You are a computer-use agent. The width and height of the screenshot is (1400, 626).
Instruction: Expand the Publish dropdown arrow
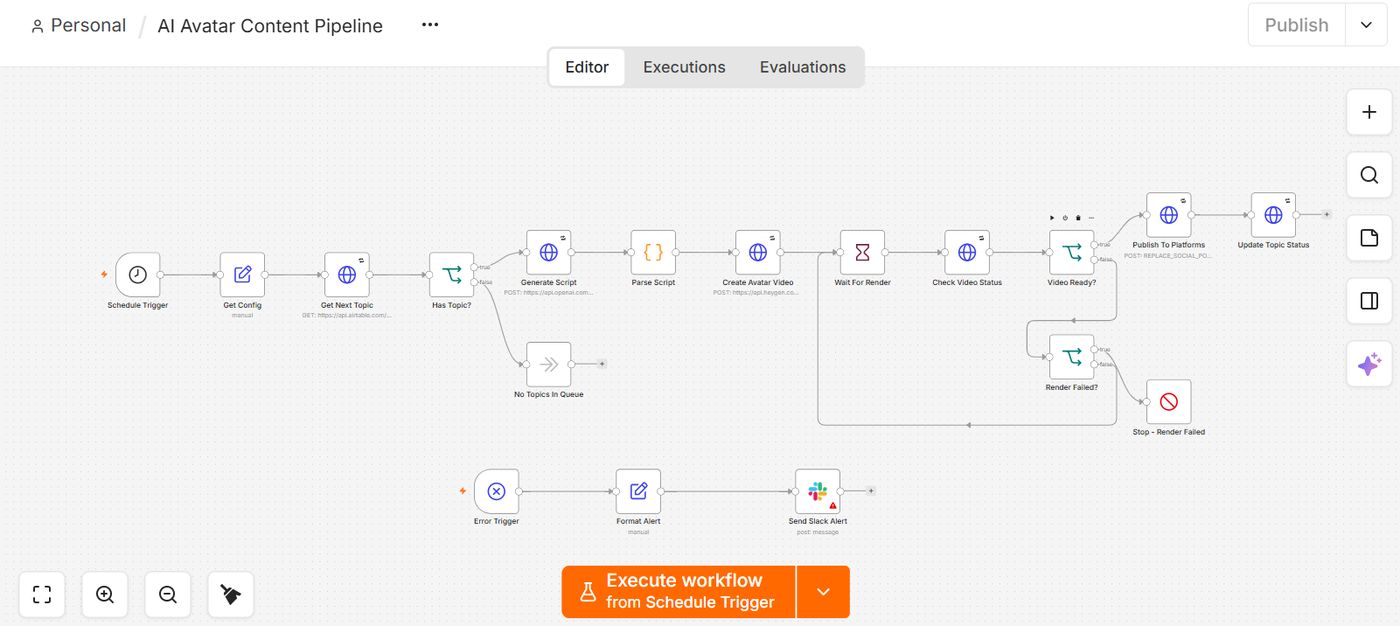1366,25
